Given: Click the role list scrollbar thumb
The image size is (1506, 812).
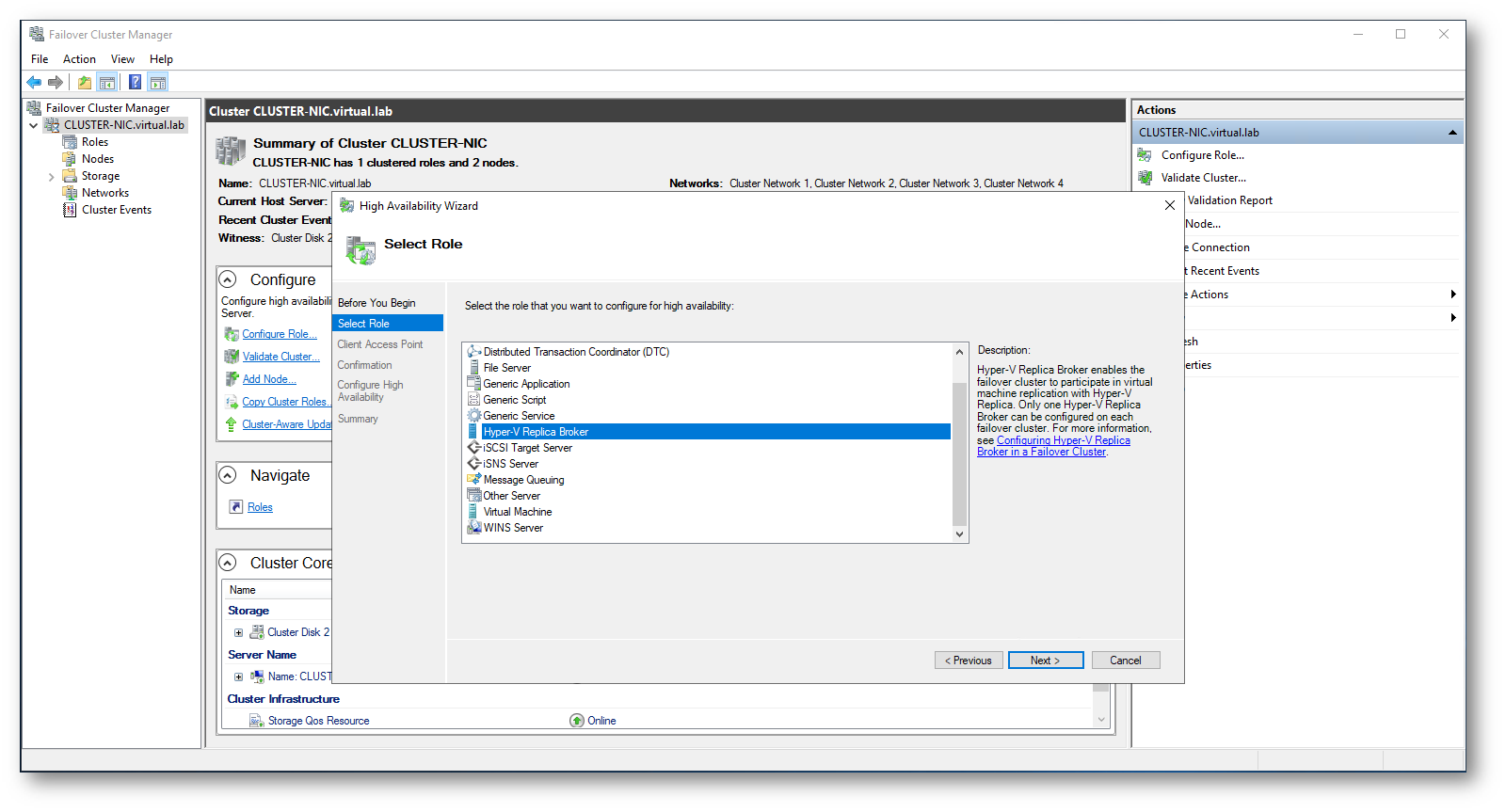Looking at the screenshot, I should [x=959, y=454].
